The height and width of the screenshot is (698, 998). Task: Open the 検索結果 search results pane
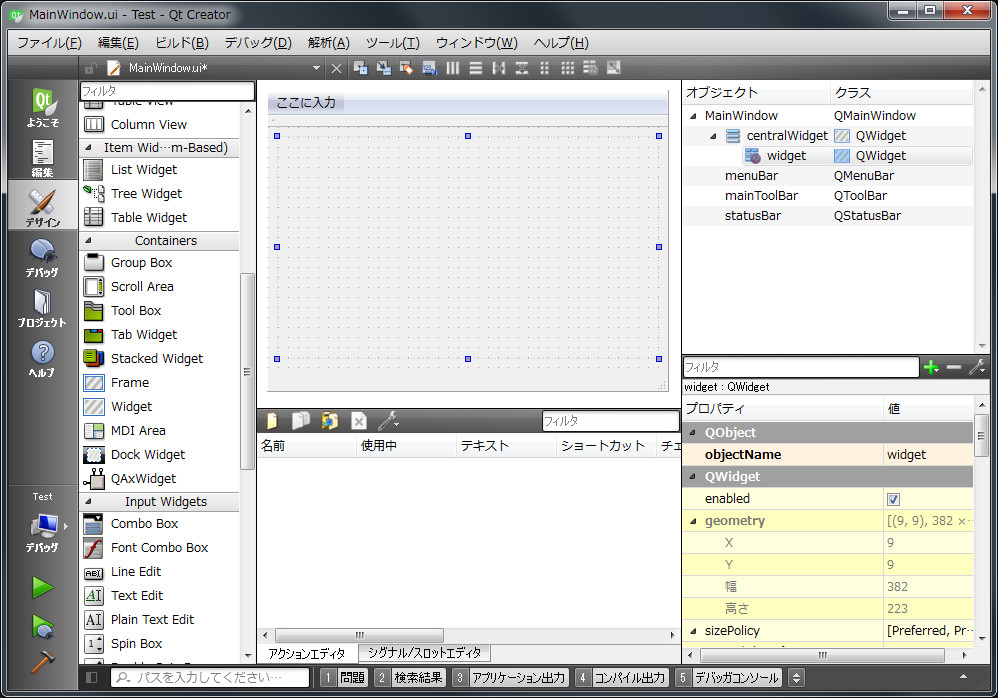coord(411,678)
